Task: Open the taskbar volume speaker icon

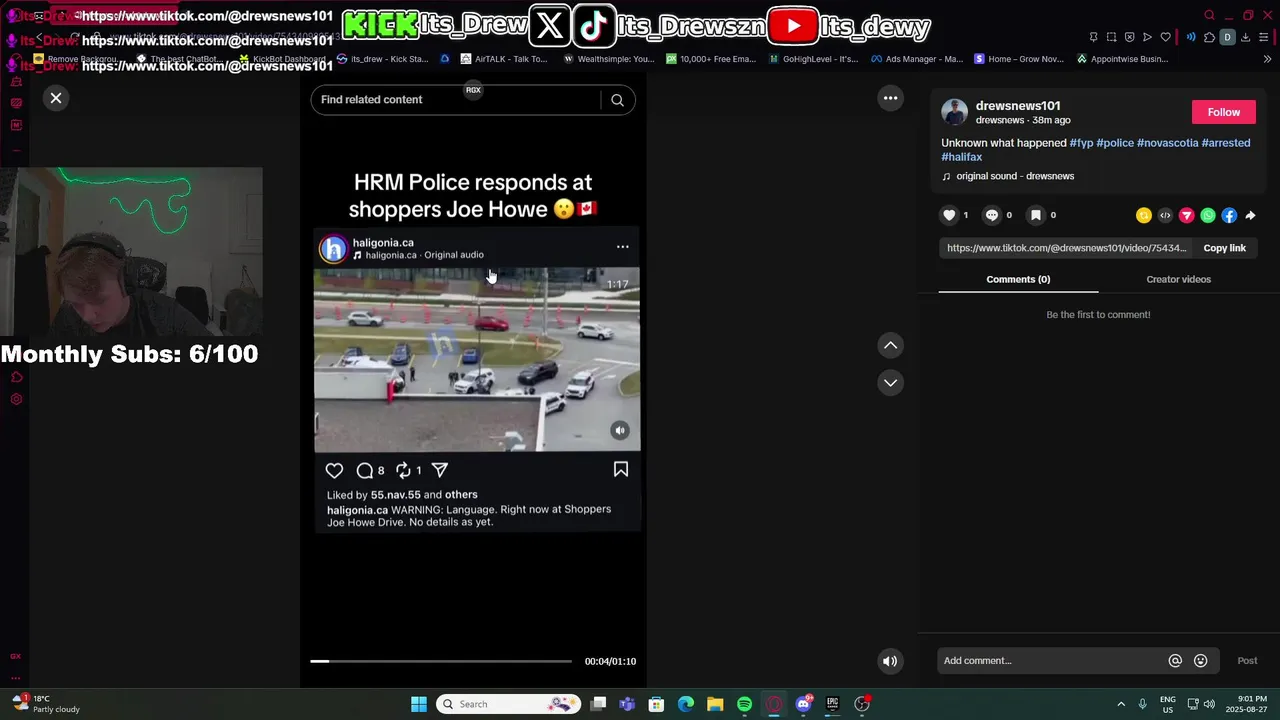Action: tap(1209, 704)
